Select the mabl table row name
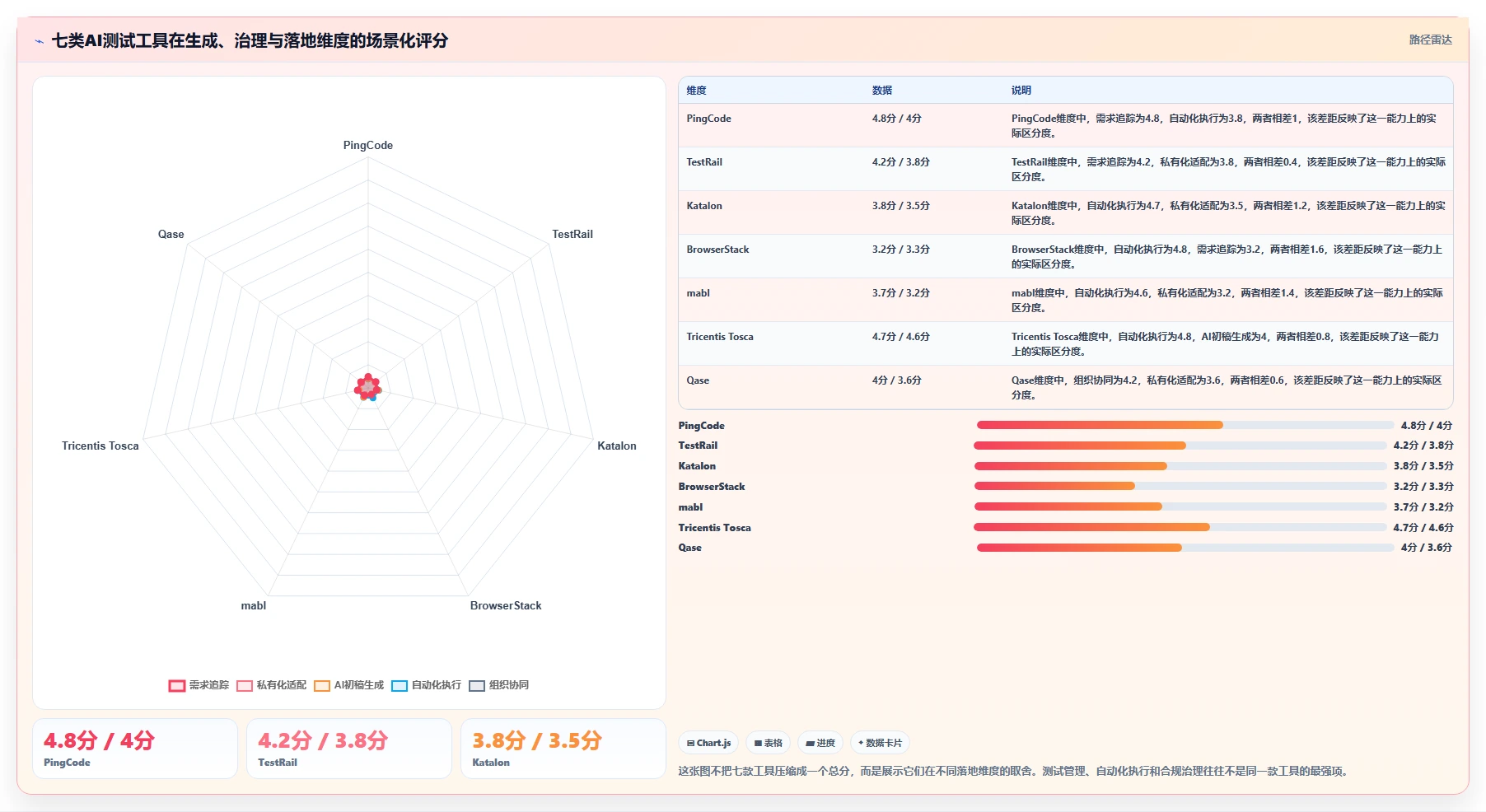The width and height of the screenshot is (1486, 812). coord(698,293)
